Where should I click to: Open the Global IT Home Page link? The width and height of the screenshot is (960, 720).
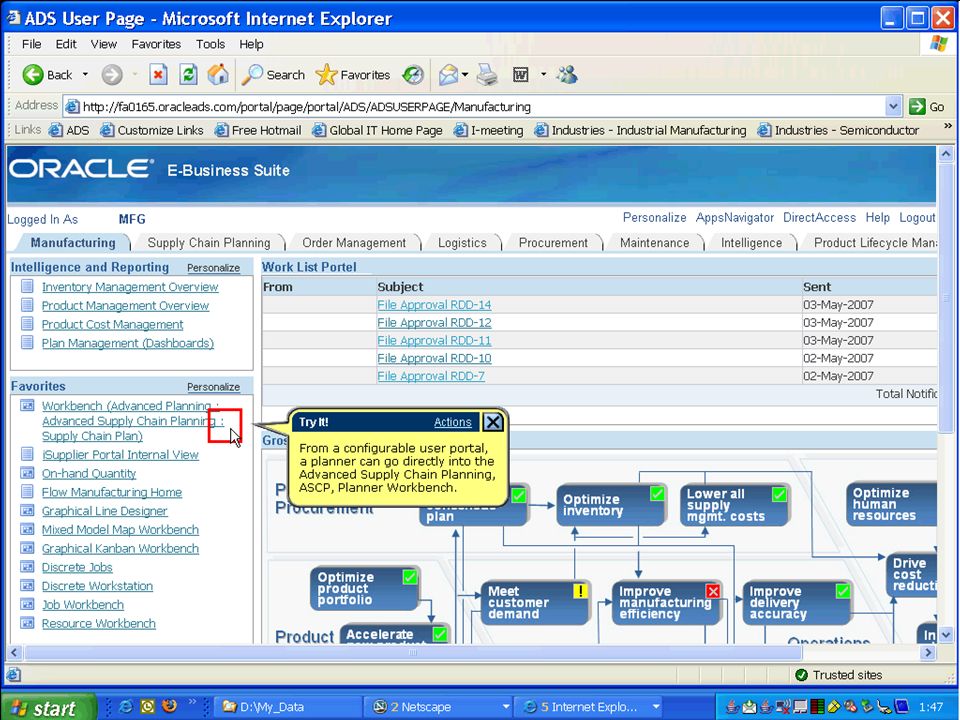tap(377, 130)
